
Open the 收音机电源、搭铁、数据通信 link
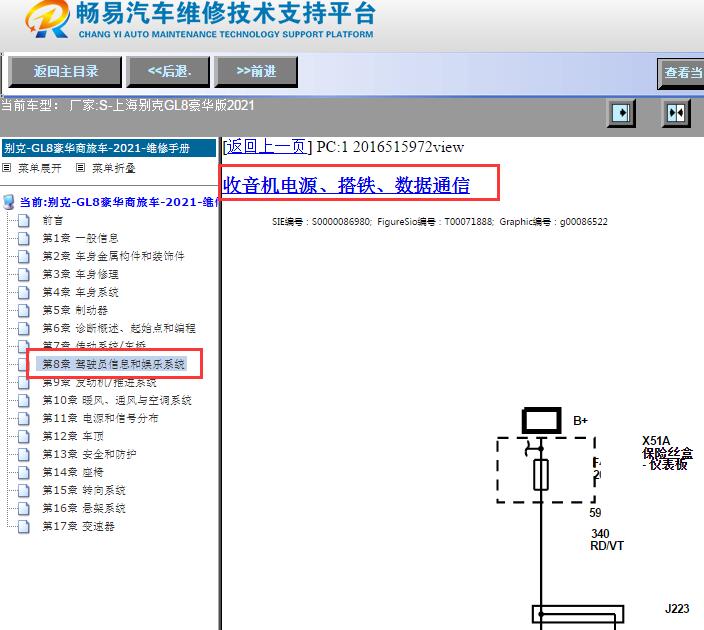tap(346, 185)
